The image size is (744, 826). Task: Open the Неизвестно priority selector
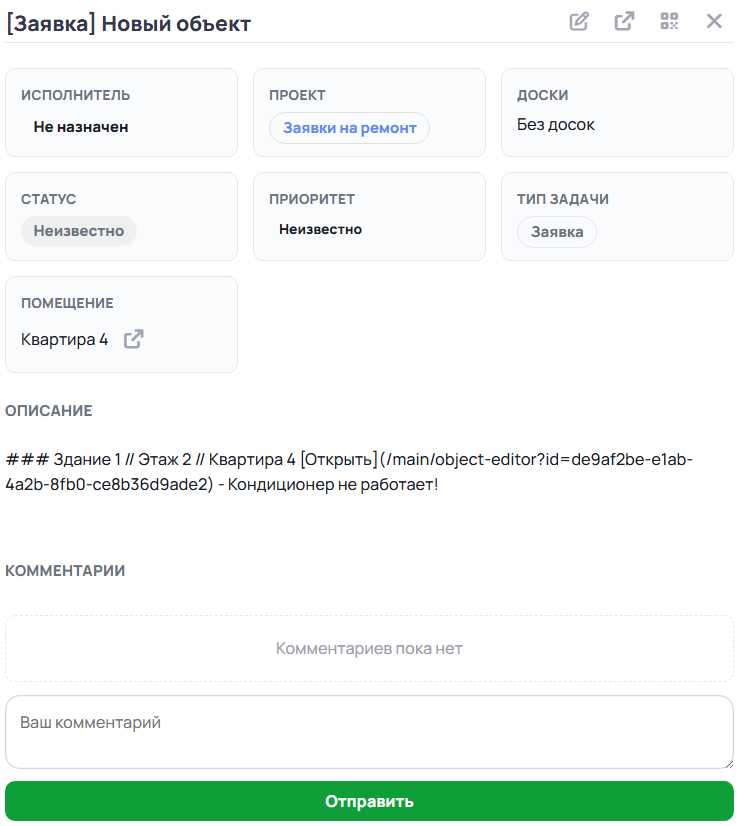coord(320,229)
